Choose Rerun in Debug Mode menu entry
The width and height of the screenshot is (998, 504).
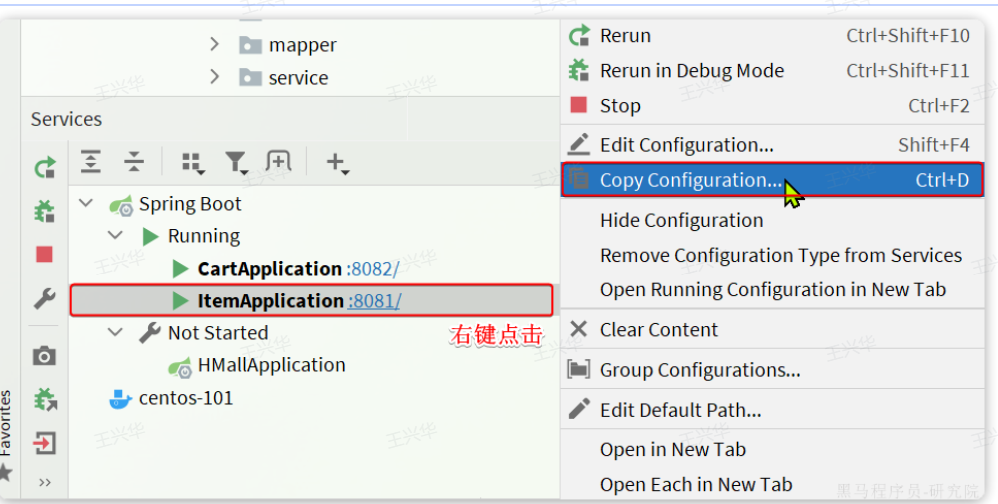tap(691, 71)
